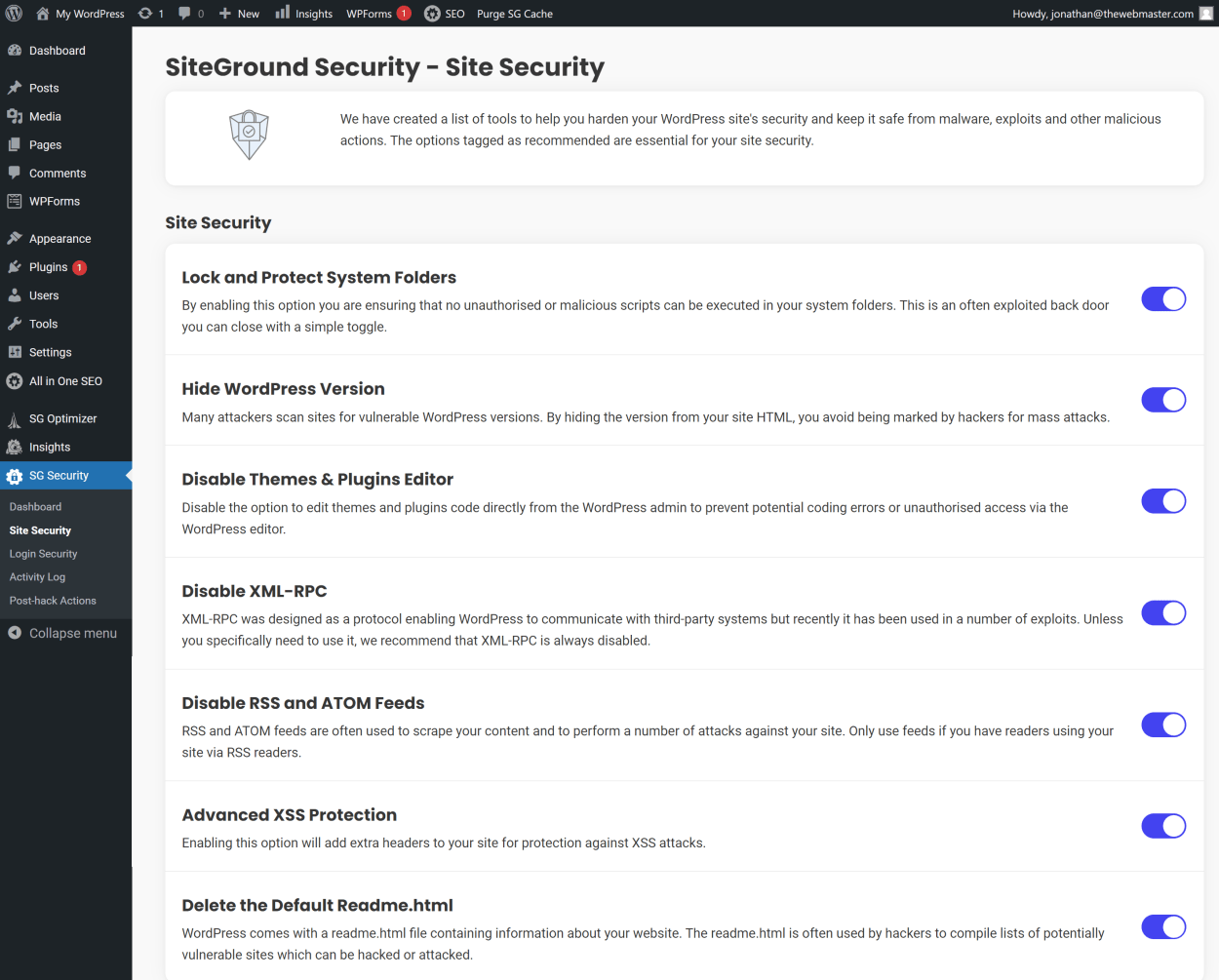Click the plus icon beside New
Screen dimensions: 1219x980
click(x=225, y=14)
